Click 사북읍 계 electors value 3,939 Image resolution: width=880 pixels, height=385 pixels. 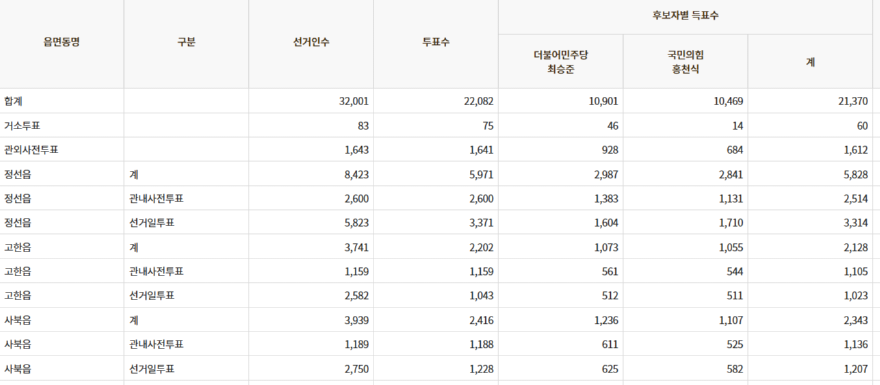(356, 320)
